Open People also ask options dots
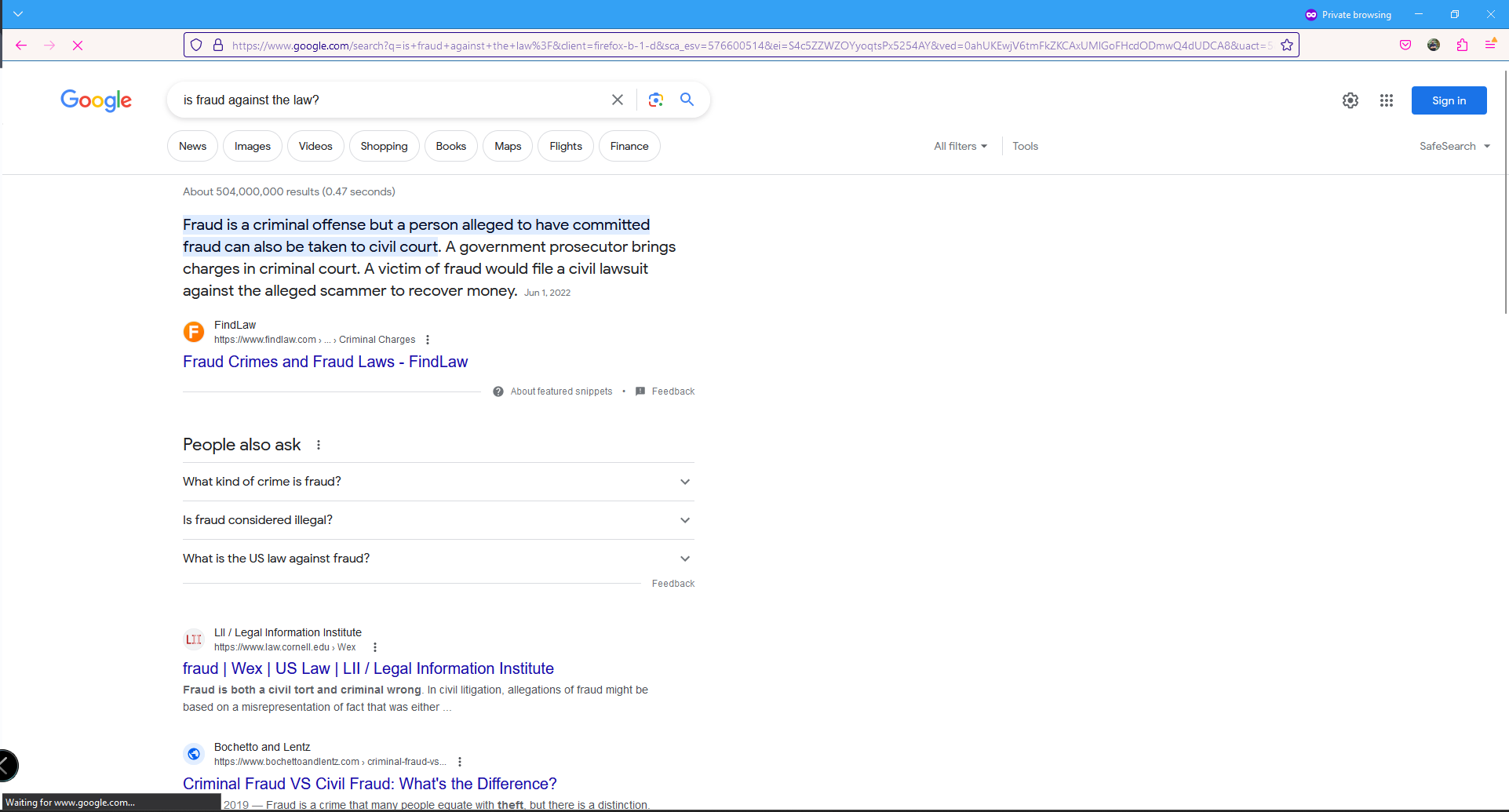The image size is (1509, 812). (x=319, y=445)
